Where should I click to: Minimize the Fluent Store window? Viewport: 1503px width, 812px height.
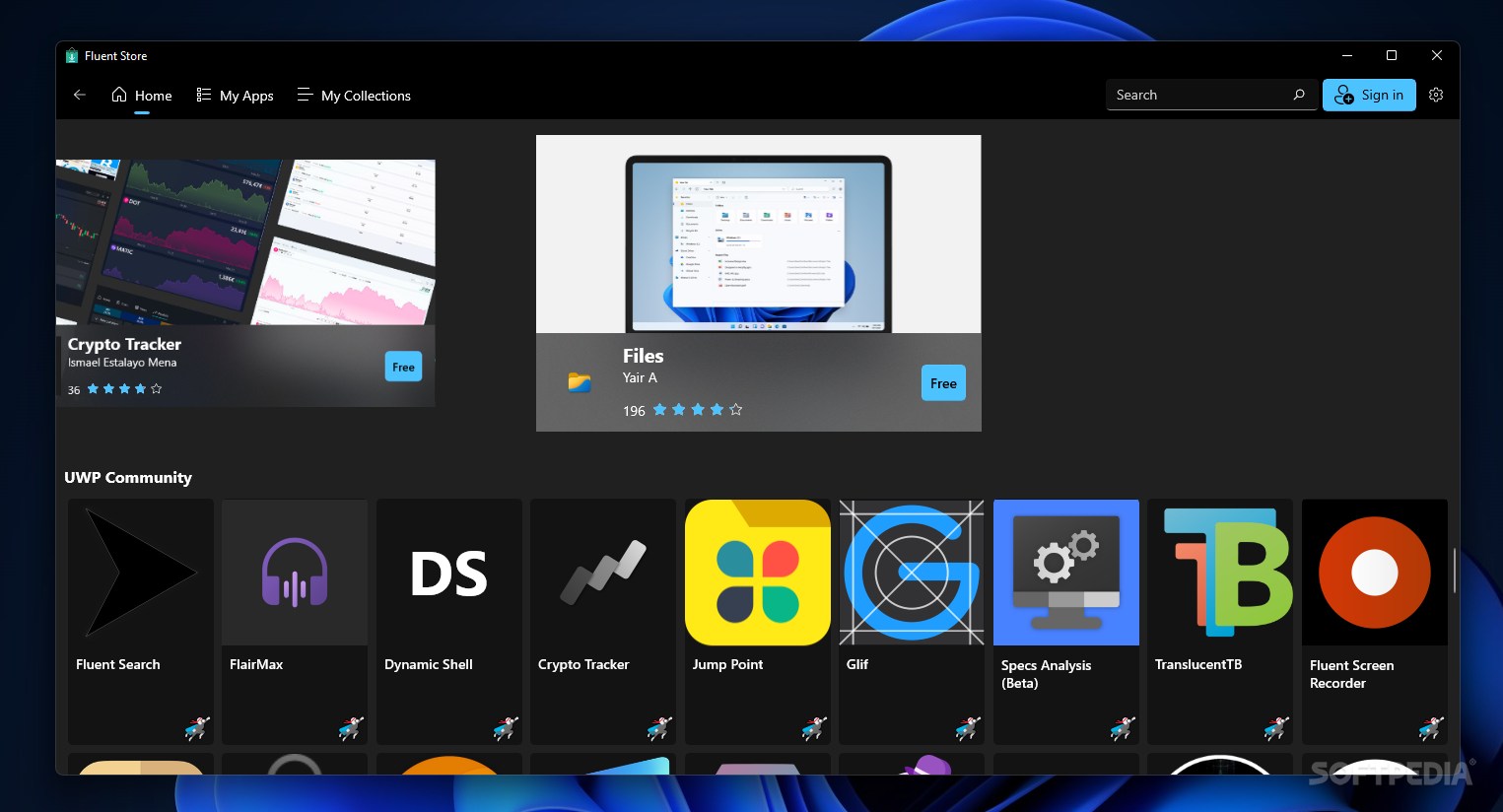(1347, 56)
